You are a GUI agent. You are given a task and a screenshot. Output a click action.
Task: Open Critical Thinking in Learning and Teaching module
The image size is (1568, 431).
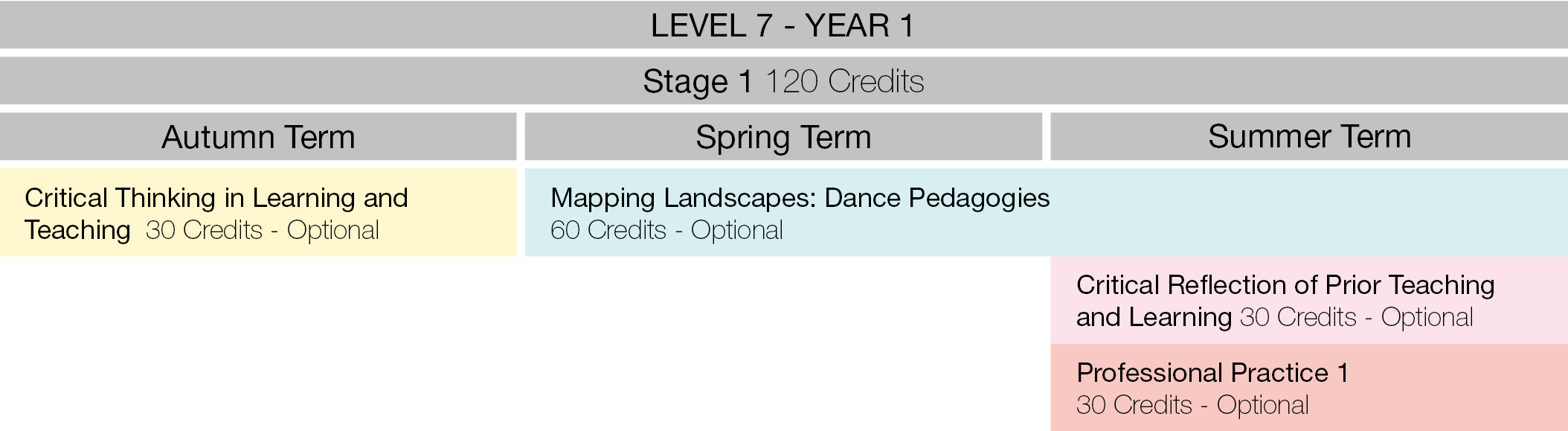tap(216, 198)
